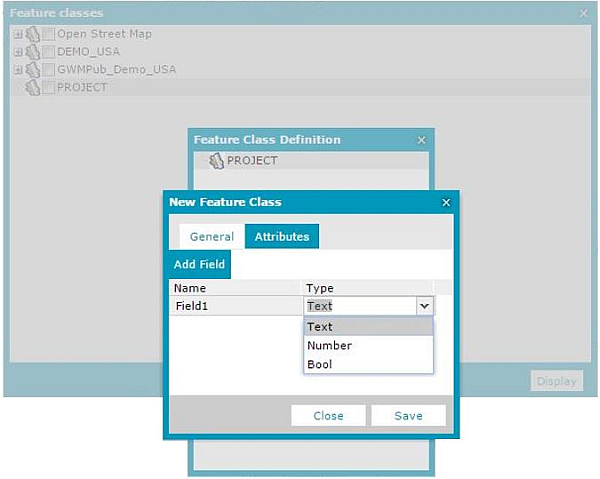Screen dimensions: 600x479
Task: Expand the GWMPub_Demo_USA tree node
Action: pyautogui.click(x=18, y=70)
